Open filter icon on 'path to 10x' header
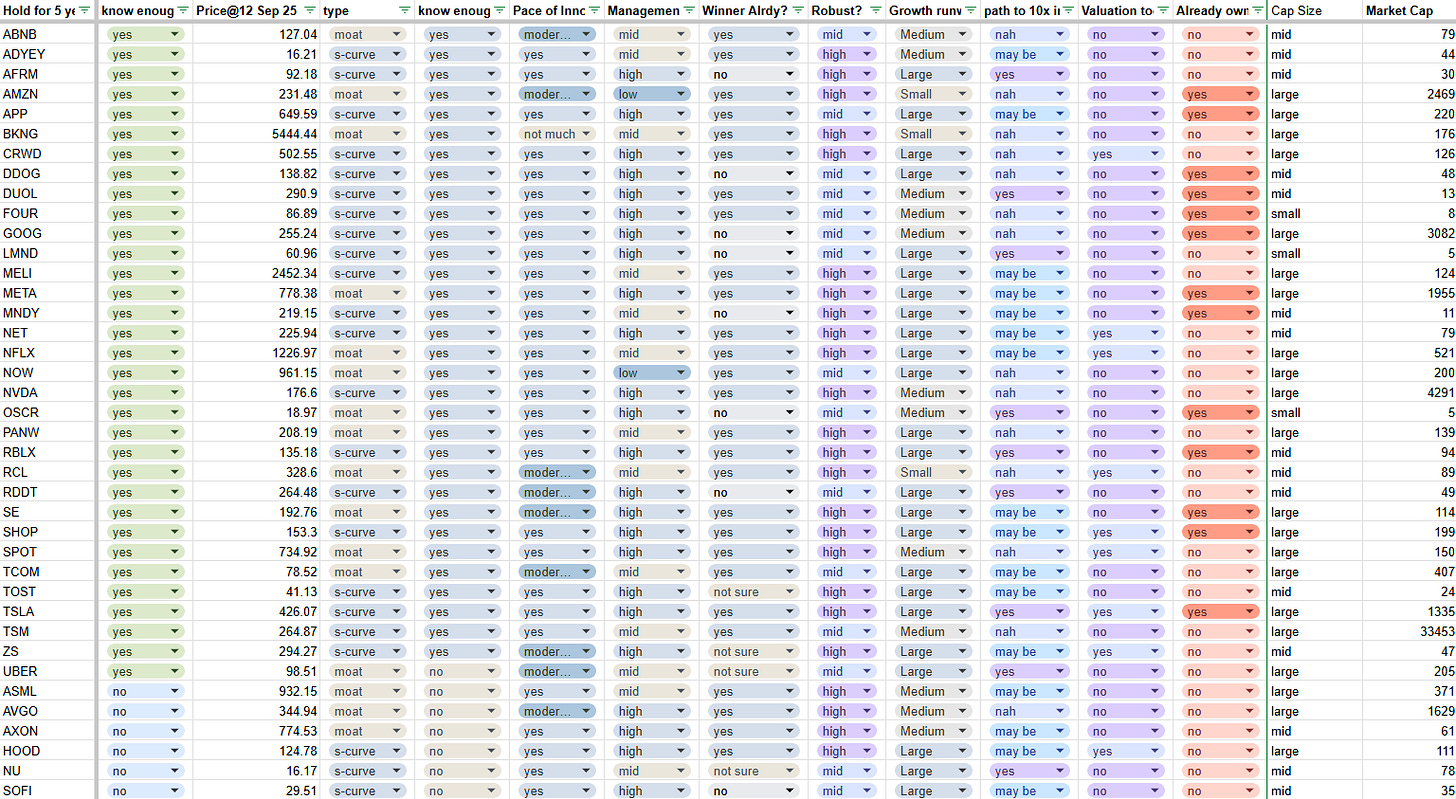This screenshot has width=1456, height=799. coord(1068,10)
